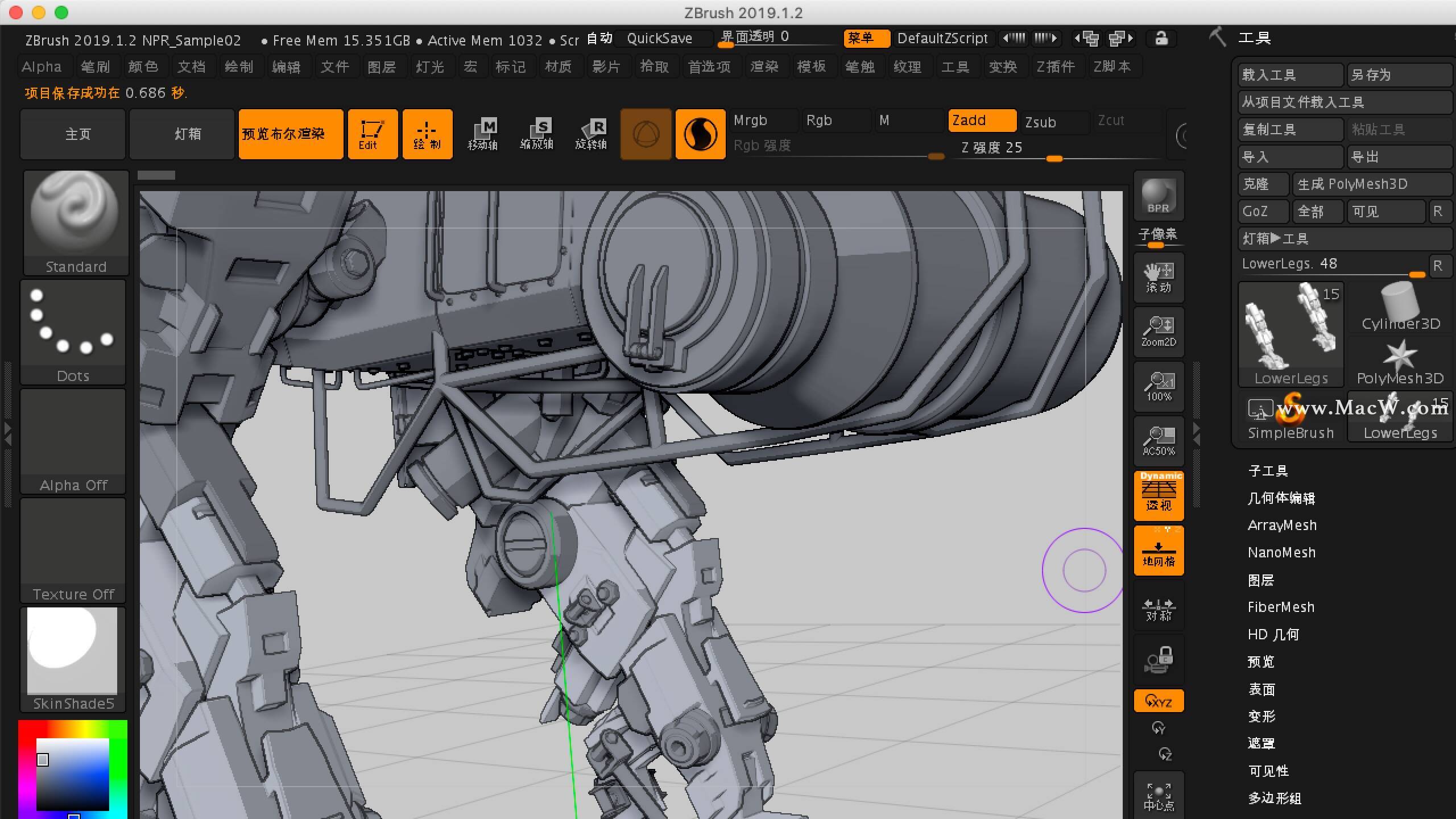Expand the HD 几何 section

pyautogui.click(x=1273, y=635)
